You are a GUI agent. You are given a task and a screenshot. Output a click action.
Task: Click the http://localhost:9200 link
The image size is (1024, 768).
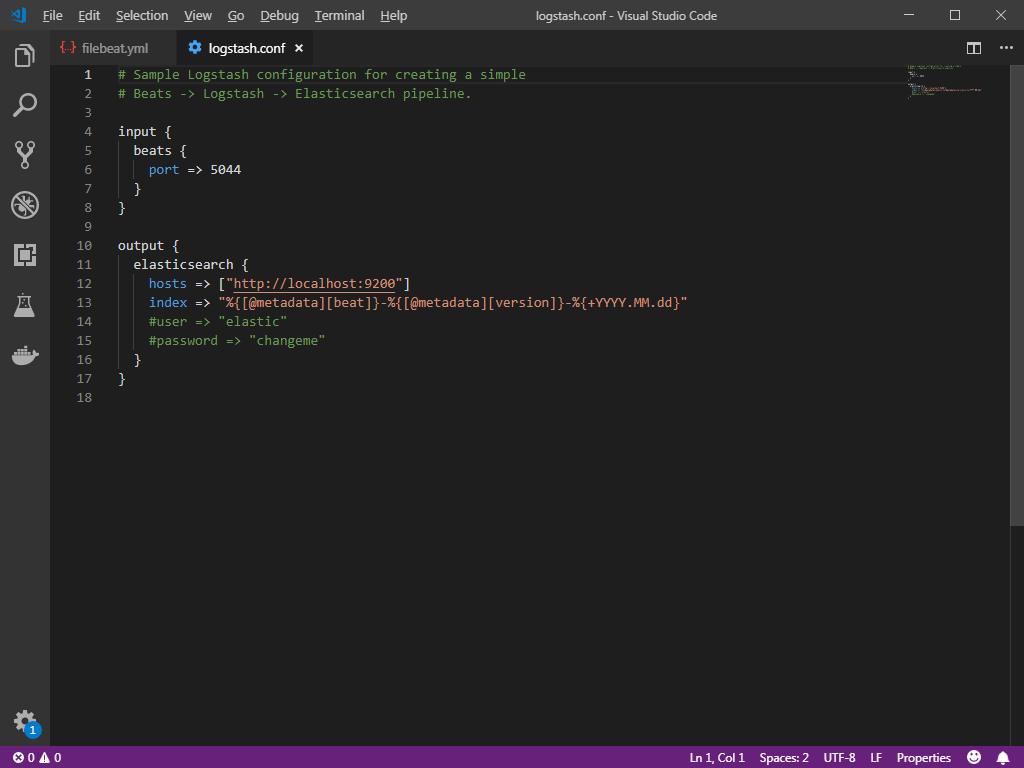point(314,283)
